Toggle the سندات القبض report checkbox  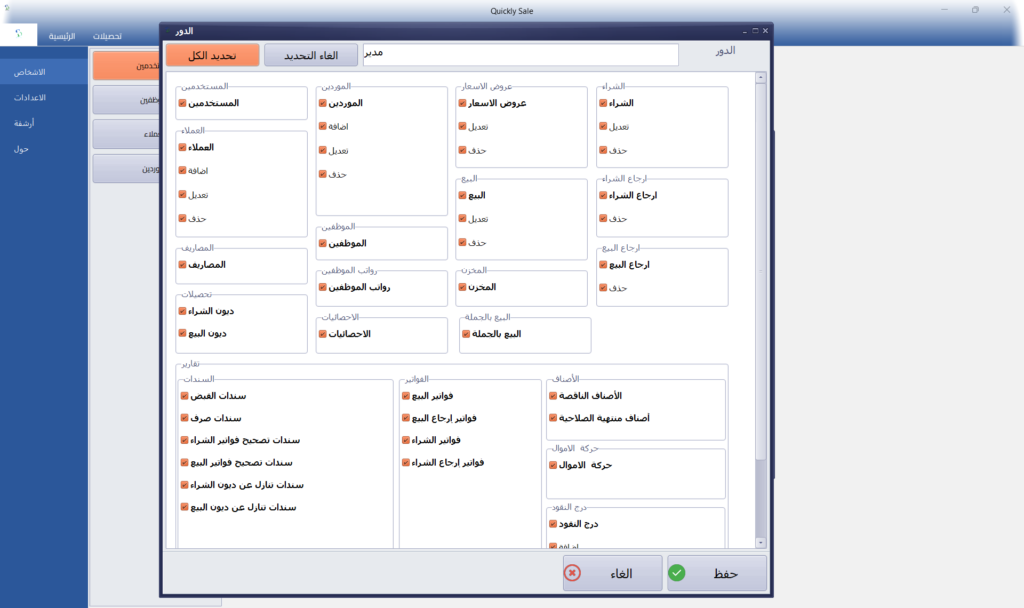tap(184, 396)
